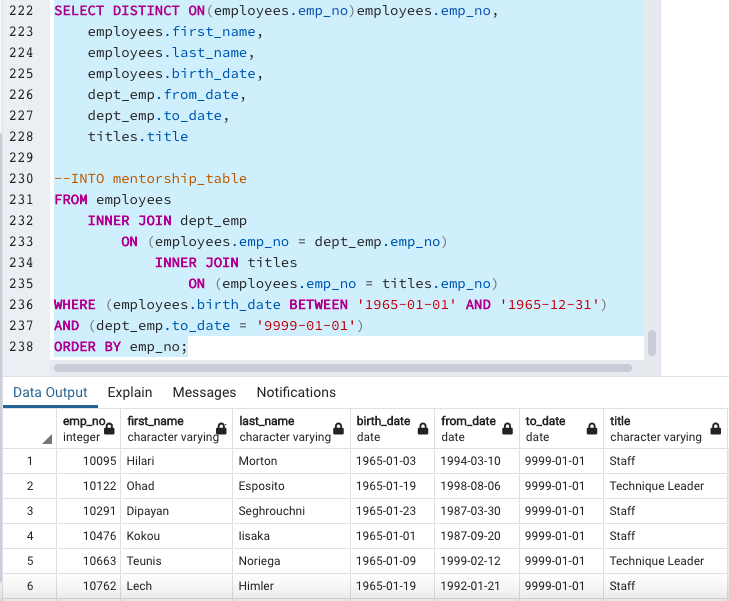The width and height of the screenshot is (729, 601).
Task: Click first name cell Dipayan
Action: (x=176, y=511)
